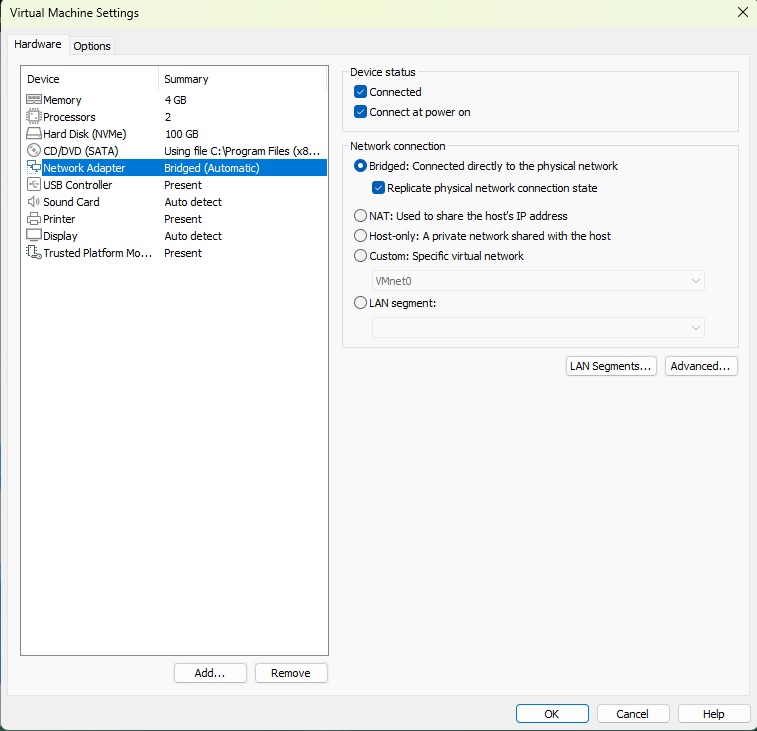Click the Display monitor icon
The width and height of the screenshot is (757, 731).
33,236
